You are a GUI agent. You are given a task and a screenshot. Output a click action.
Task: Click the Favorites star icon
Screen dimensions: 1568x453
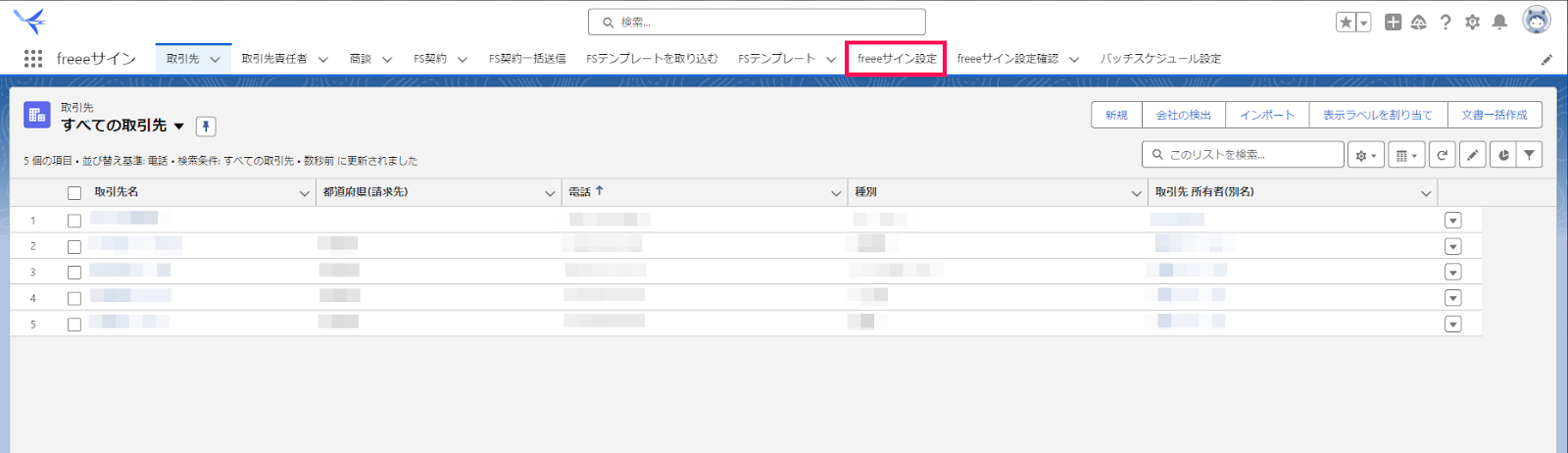(1347, 22)
